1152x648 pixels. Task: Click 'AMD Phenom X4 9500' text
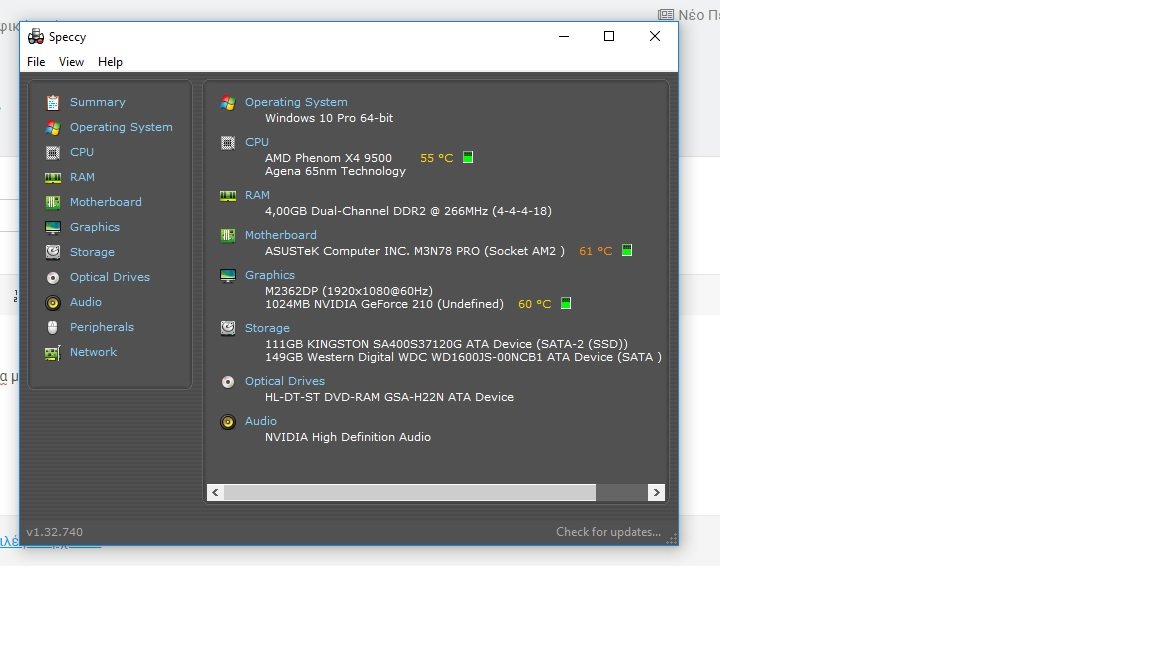[x=328, y=158]
